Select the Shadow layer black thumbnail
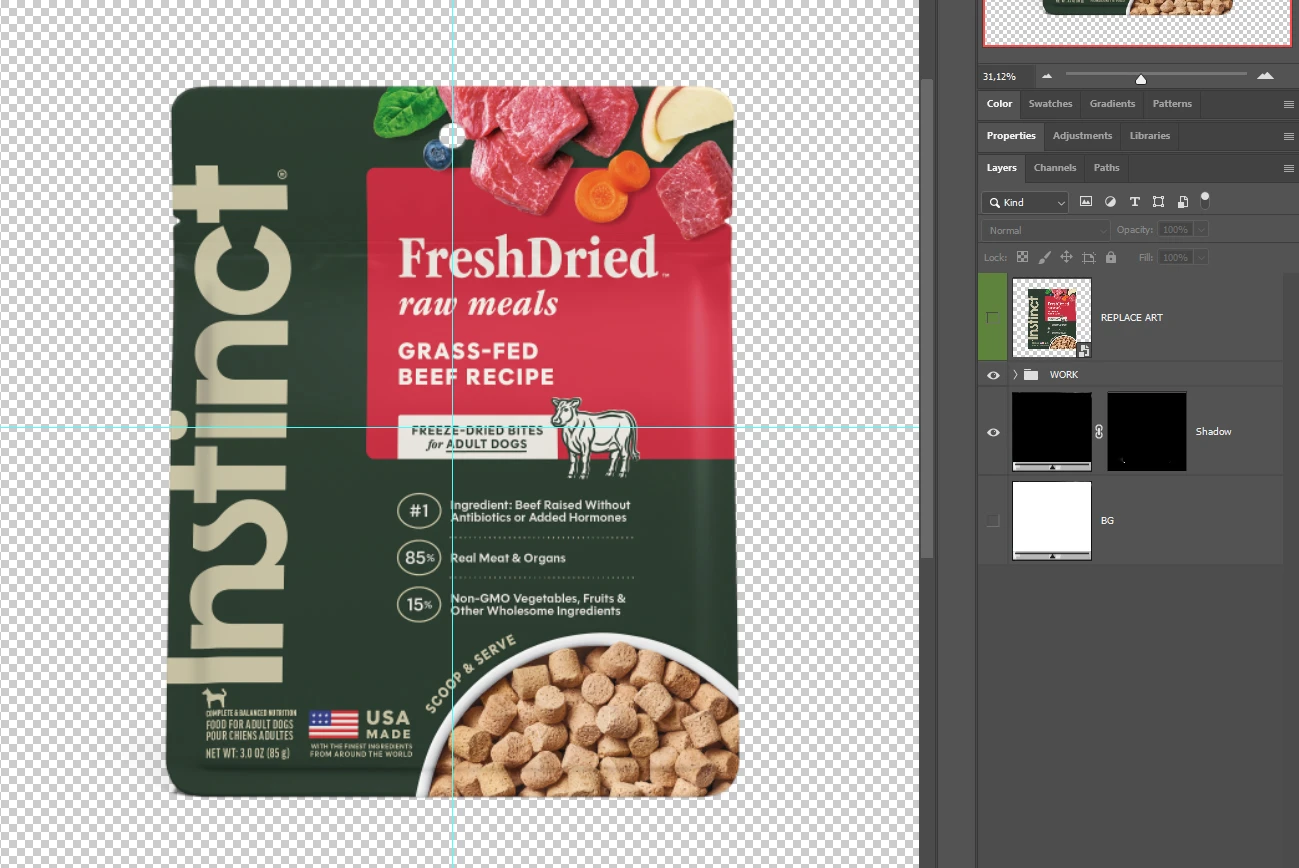The image size is (1299, 868). (1052, 432)
